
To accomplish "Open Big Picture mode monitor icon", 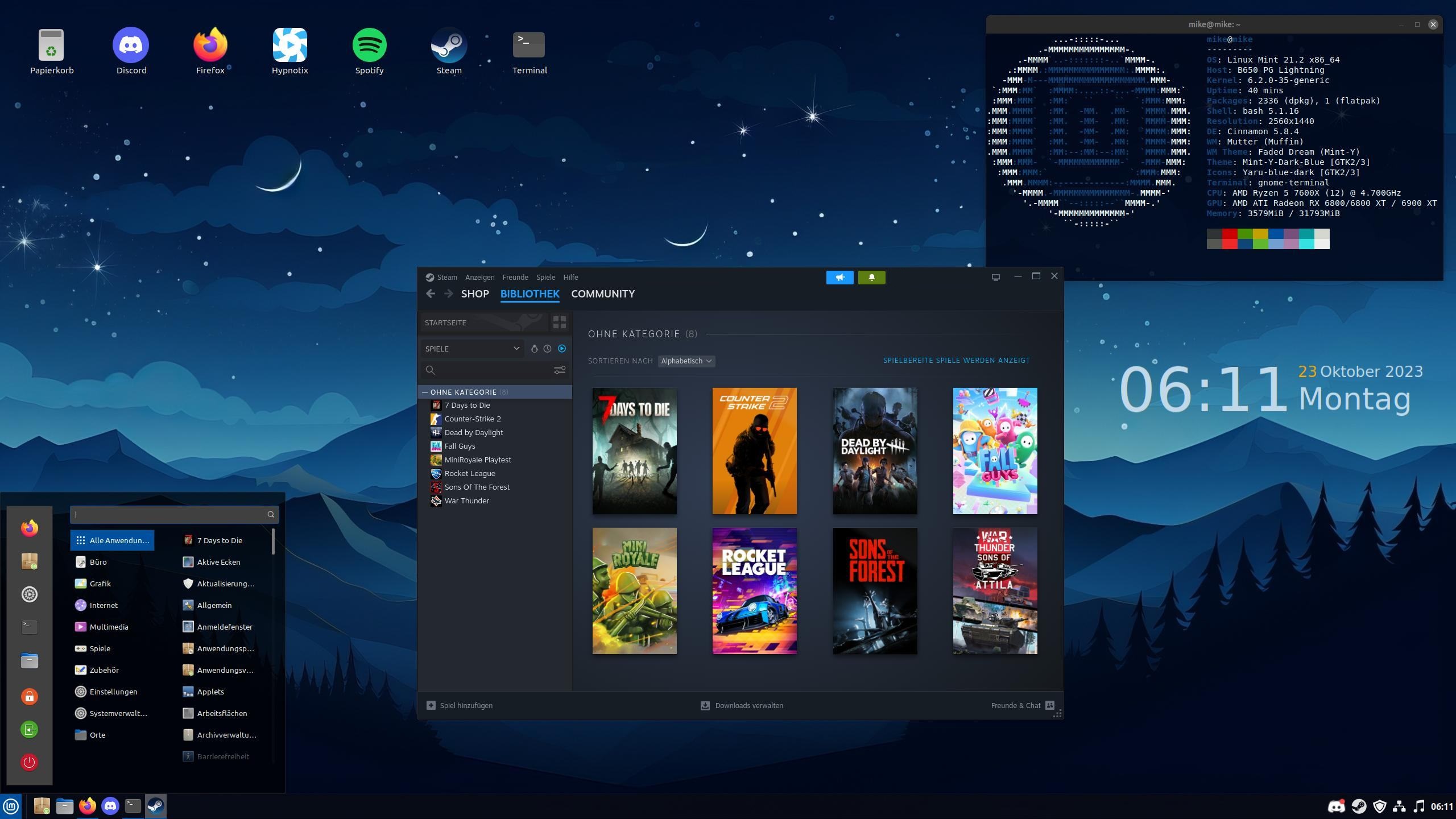I will [995, 278].
